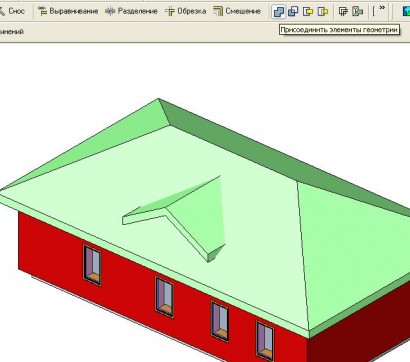Activate the Выравнивание align tool

(68, 11)
